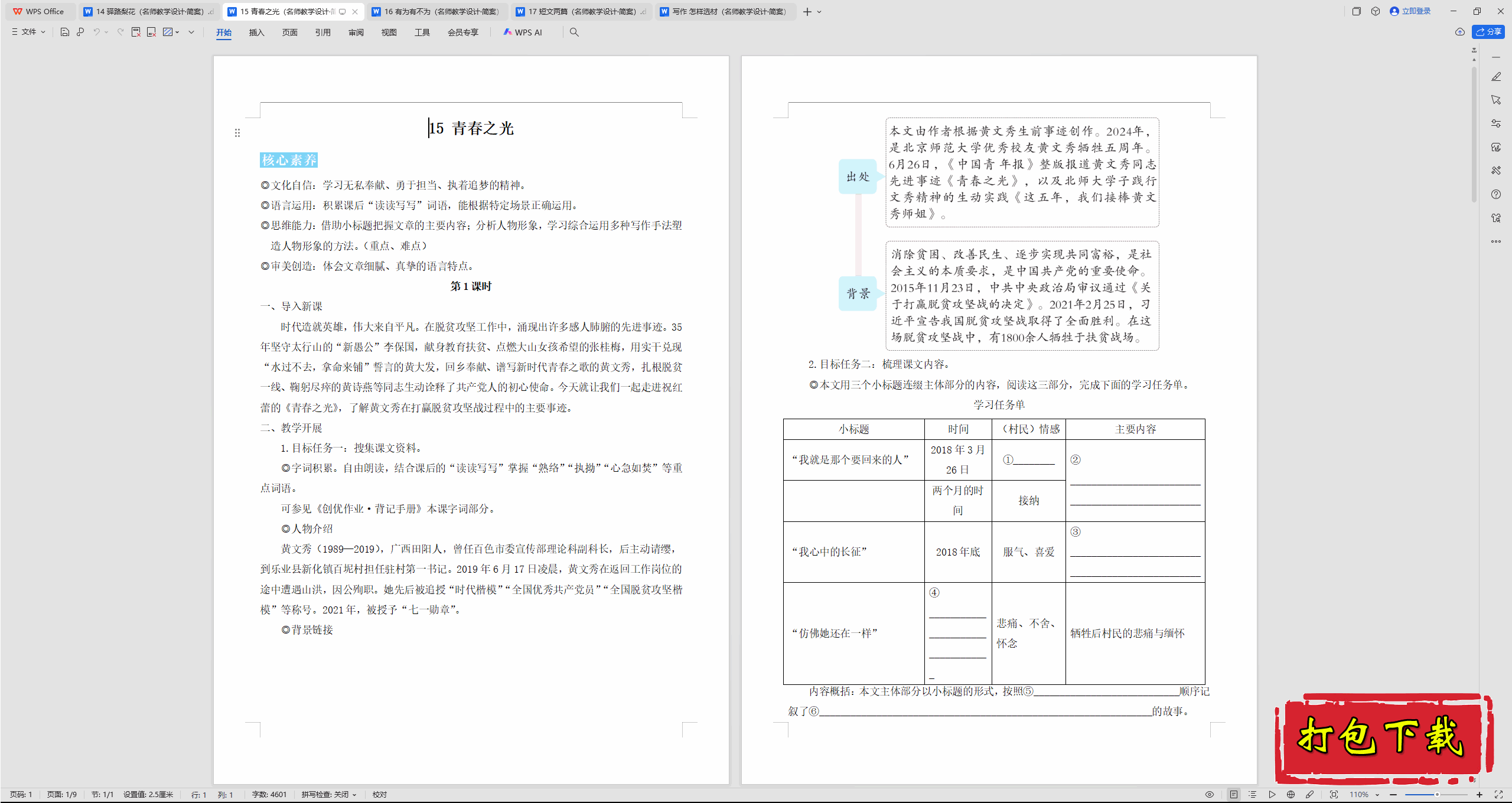Select the 引用 ribbon tab
Screen dimensions: 1512x803
tap(322, 32)
